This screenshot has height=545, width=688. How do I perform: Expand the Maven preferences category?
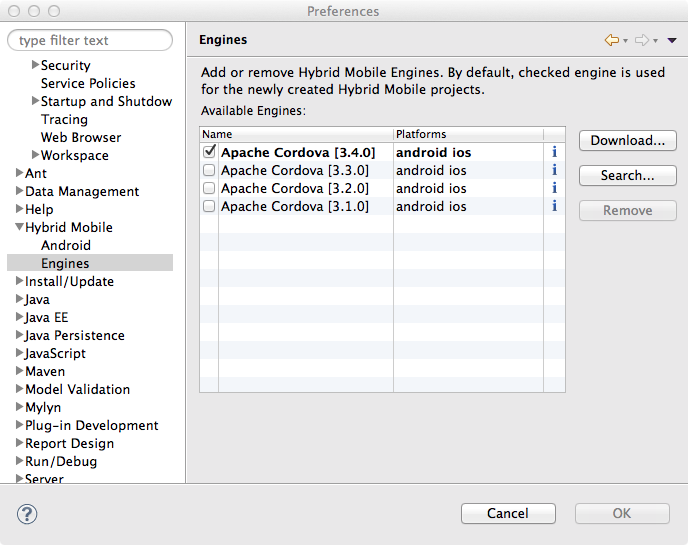click(19, 372)
